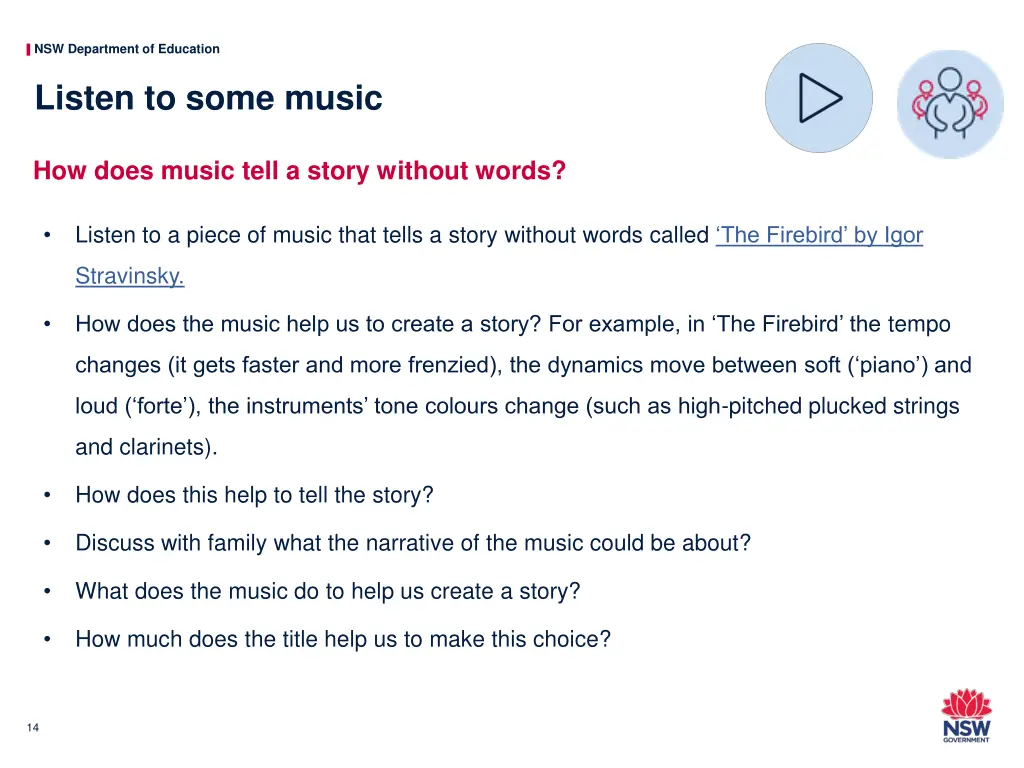Image resolution: width=1024 pixels, height=768 pixels.
Task: Click the 'GOVERNMENT' text under the NSW logo
Action: tap(966, 740)
